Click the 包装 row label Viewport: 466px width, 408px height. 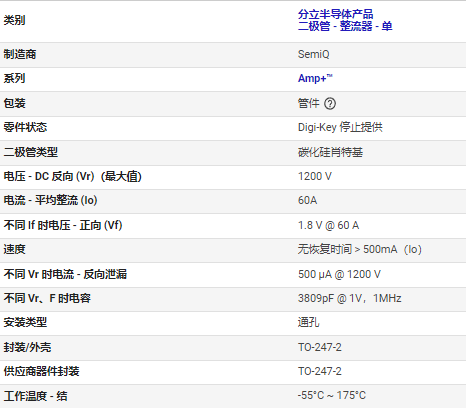point(14,103)
